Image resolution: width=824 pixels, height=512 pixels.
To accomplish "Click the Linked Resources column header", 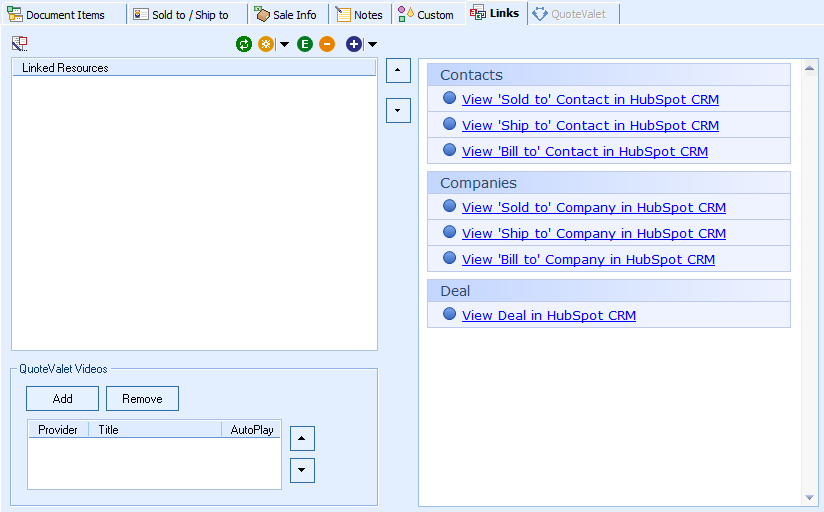I will coord(194,68).
